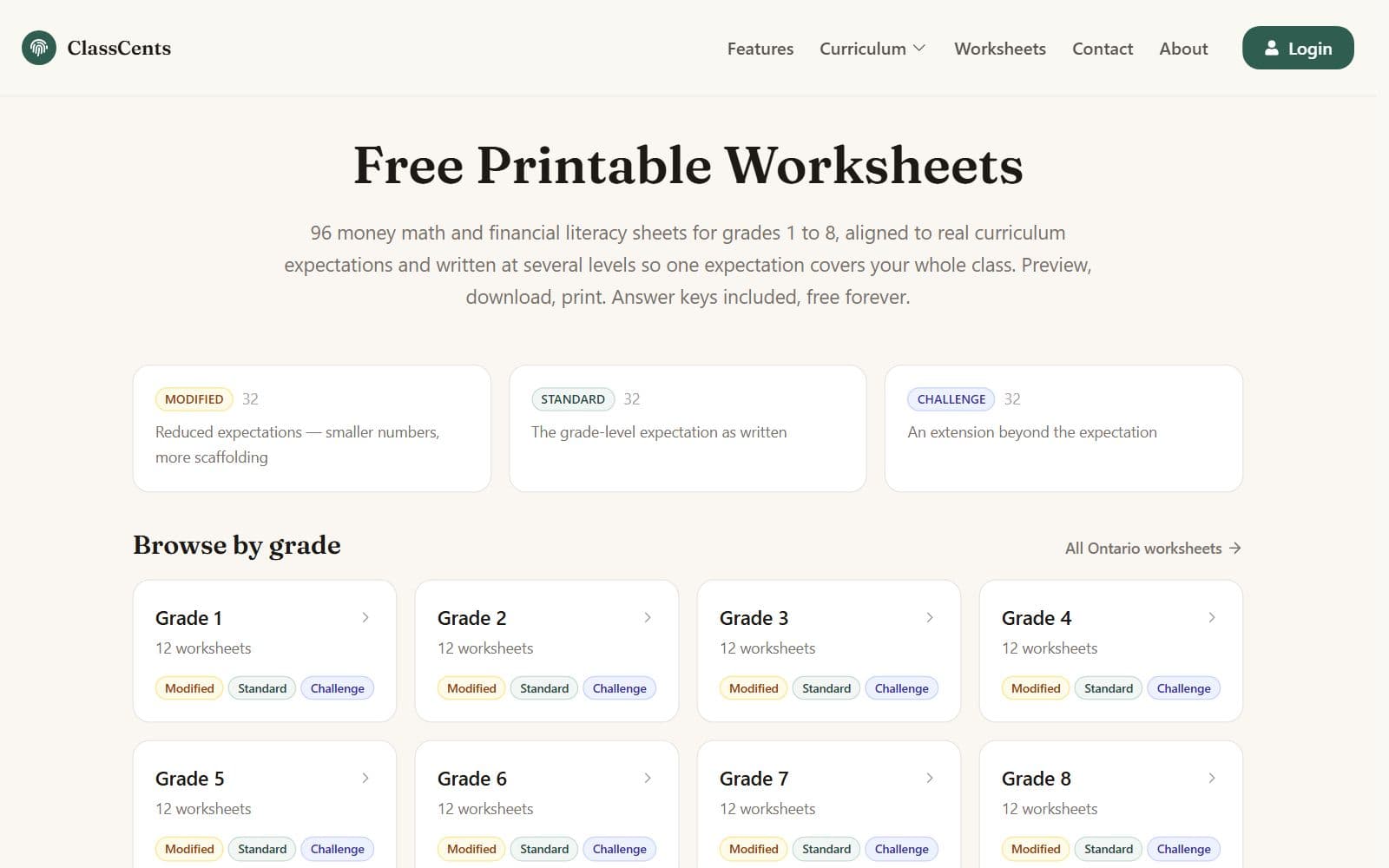1389x868 pixels.
Task: Click the Standard tag on Grade 2
Action: tap(544, 688)
